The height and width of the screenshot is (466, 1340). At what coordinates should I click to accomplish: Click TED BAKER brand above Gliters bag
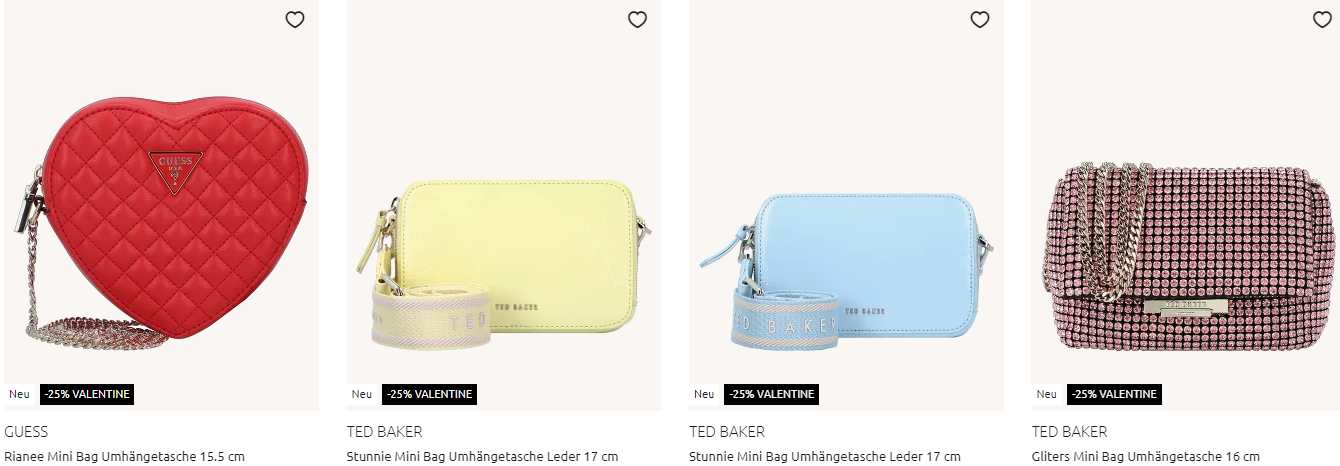click(1070, 432)
